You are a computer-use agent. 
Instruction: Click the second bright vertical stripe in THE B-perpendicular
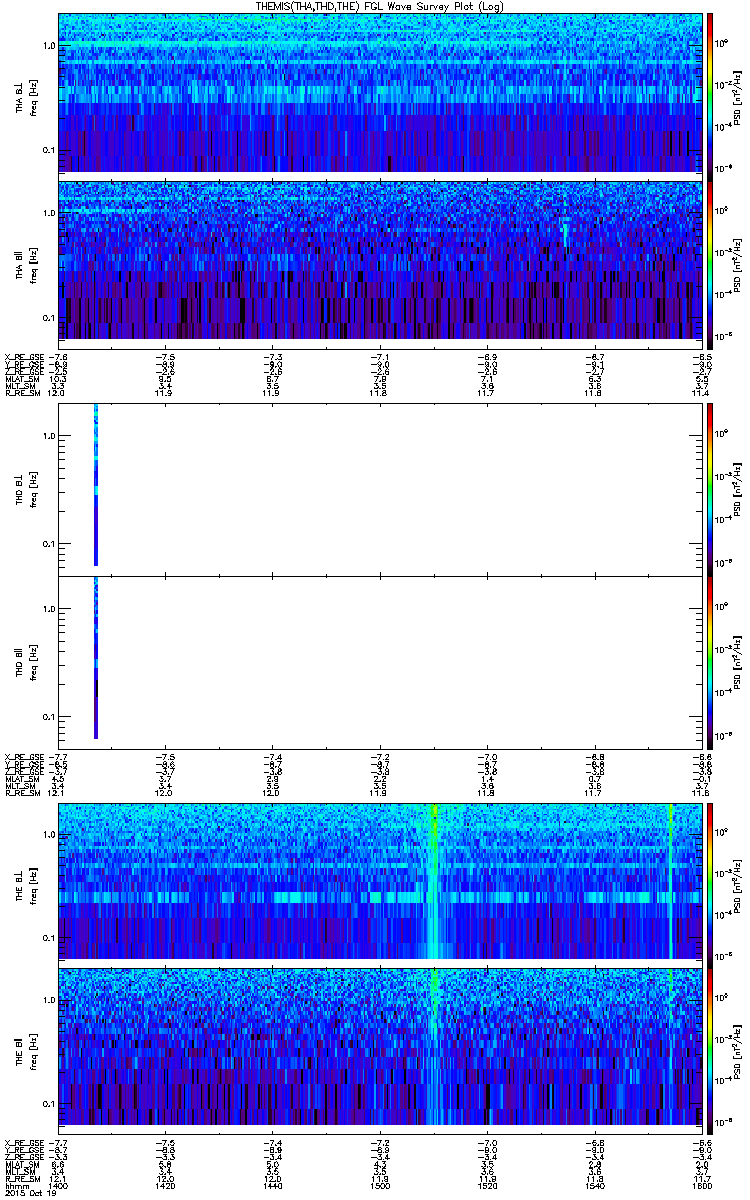tap(670, 880)
